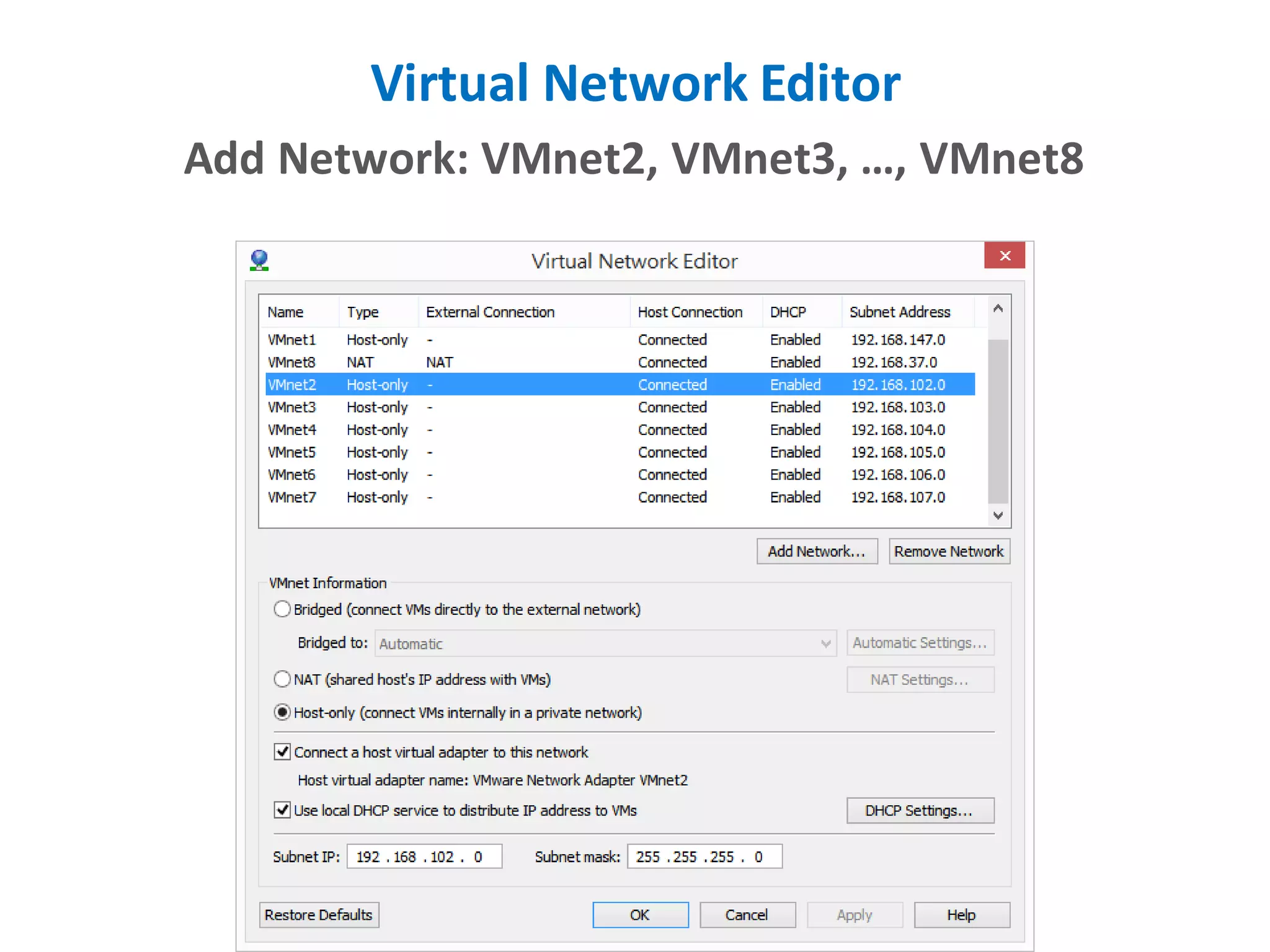Open the Bridged to Automatic dropdown
The width and height of the screenshot is (1270, 952).
[605, 643]
